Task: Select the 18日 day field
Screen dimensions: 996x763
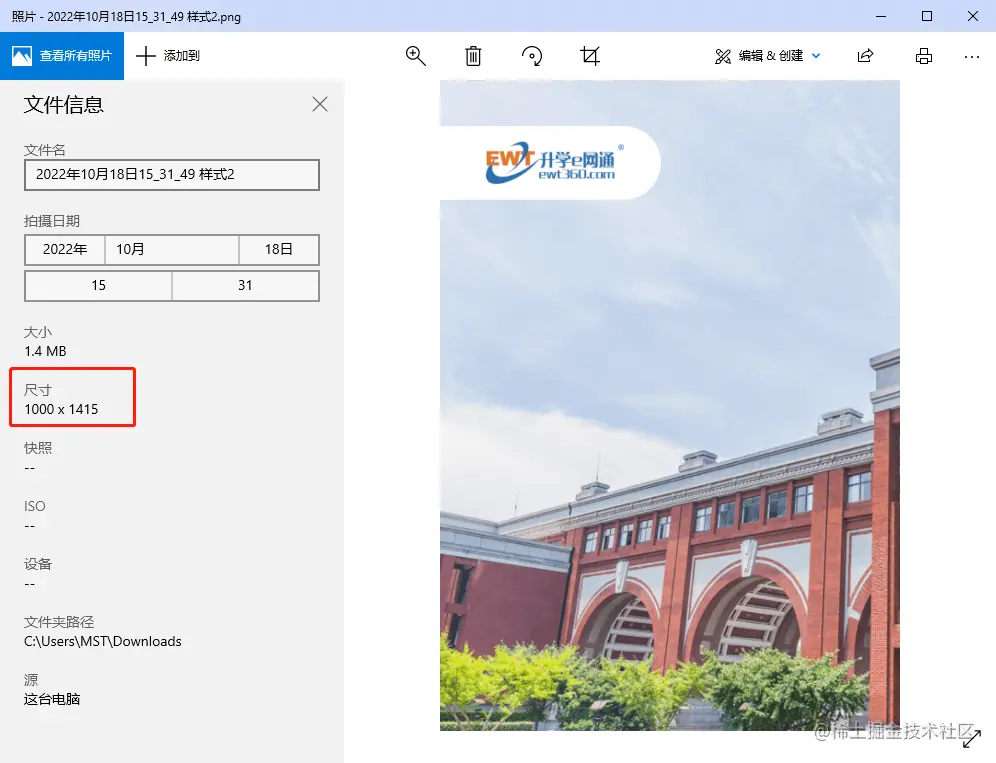Action: click(279, 250)
